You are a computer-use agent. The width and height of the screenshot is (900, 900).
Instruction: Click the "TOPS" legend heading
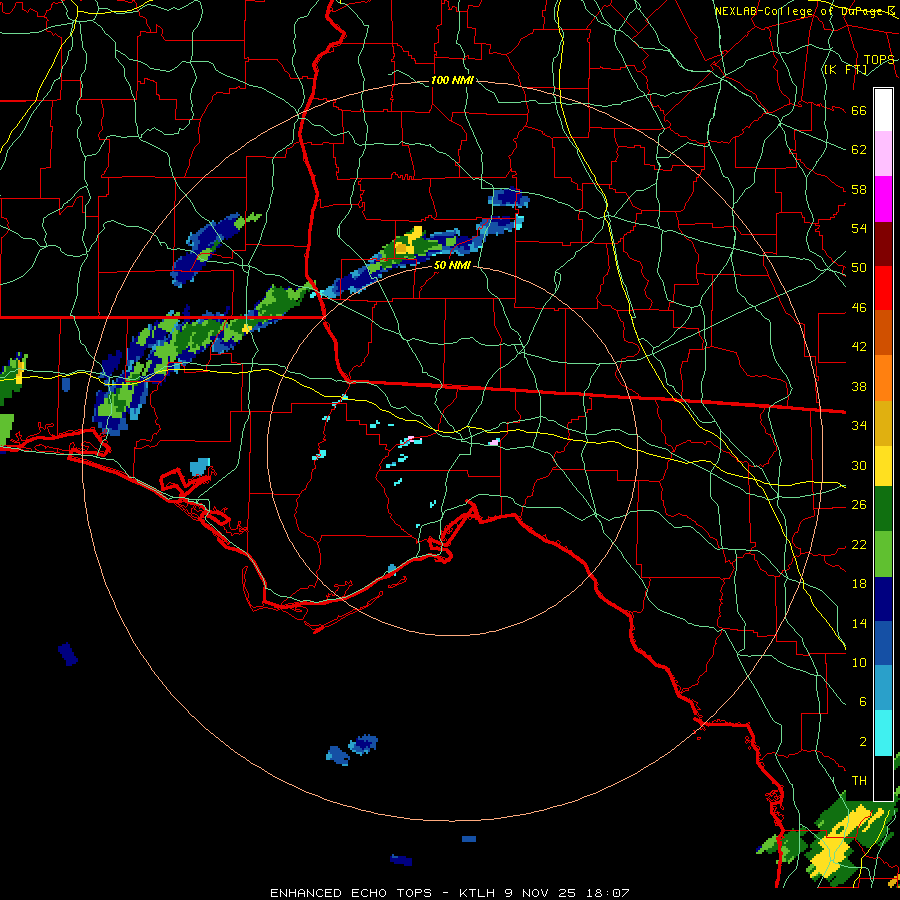(x=879, y=60)
